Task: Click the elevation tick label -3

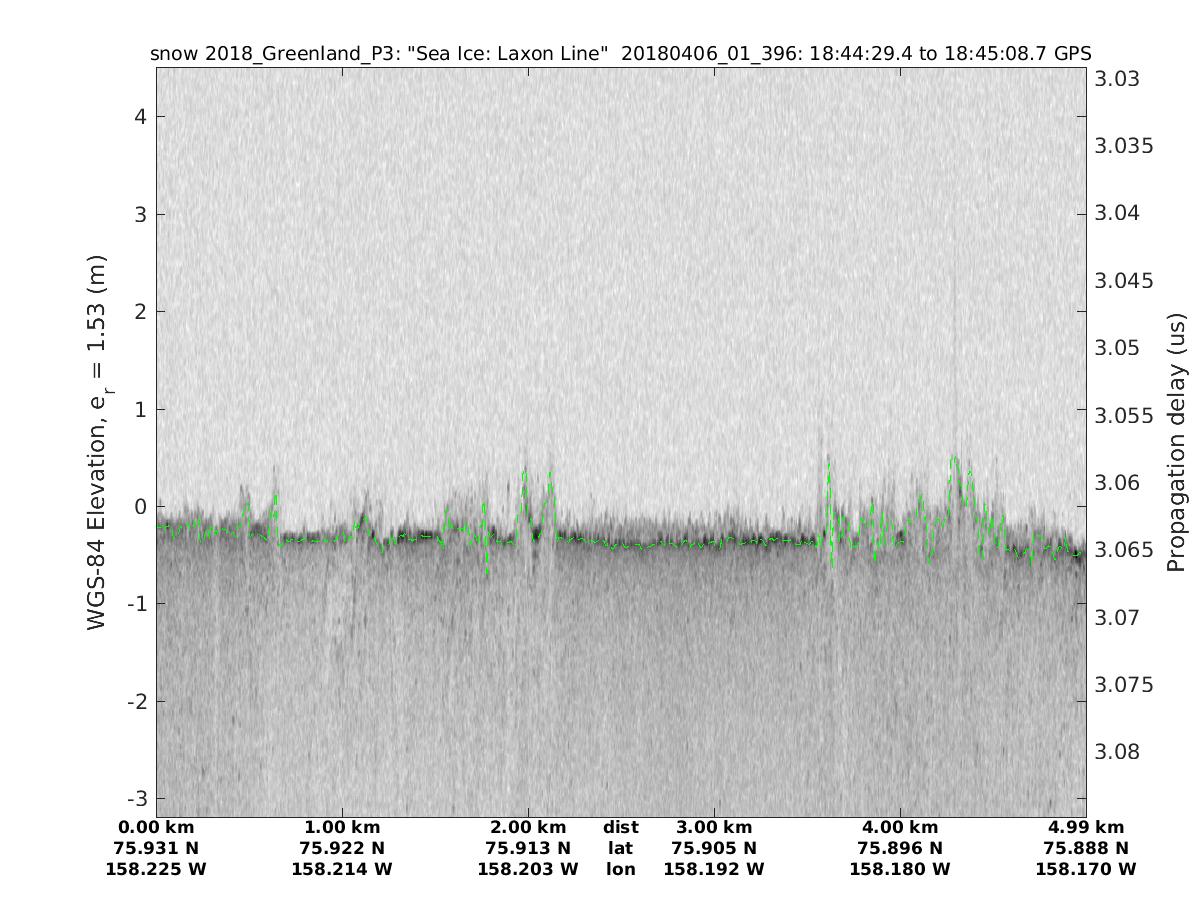Action: pyautogui.click(x=135, y=798)
